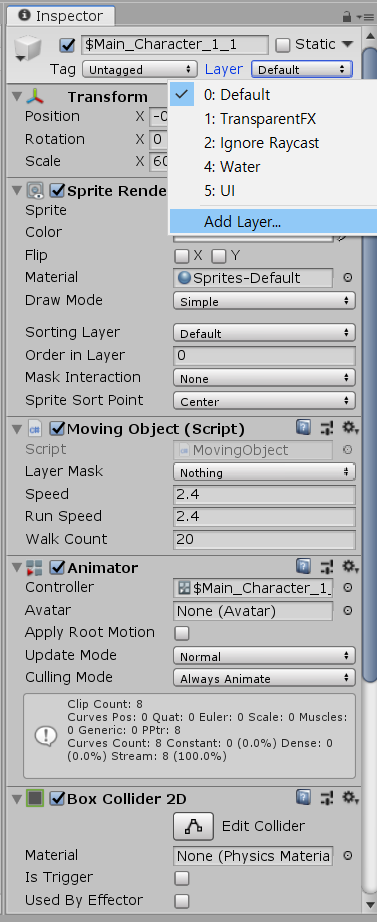The image size is (377, 922).
Task: Open presets for Animator component
Action: coord(327,567)
